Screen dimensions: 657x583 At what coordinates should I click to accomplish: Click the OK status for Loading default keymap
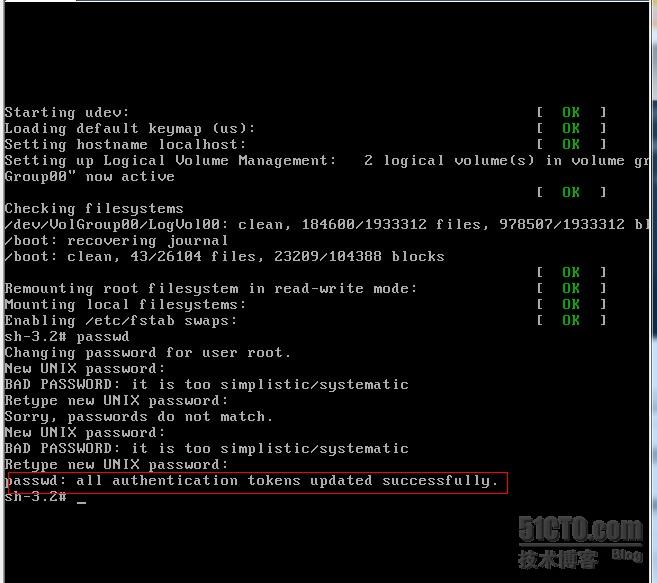pos(571,128)
